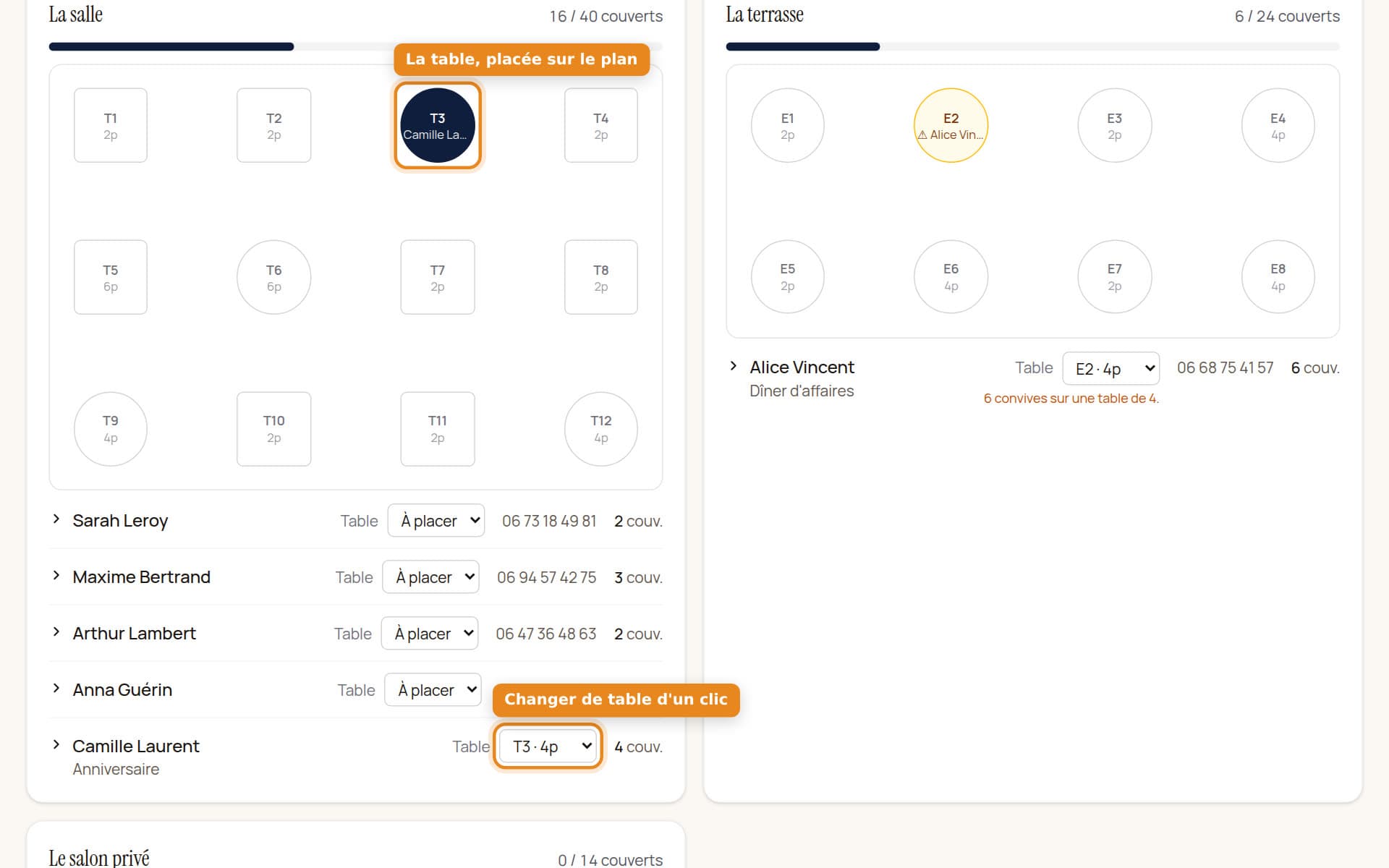Image resolution: width=1389 pixels, height=868 pixels.
Task: Click the name Sarah Leroy
Action: pos(120,521)
